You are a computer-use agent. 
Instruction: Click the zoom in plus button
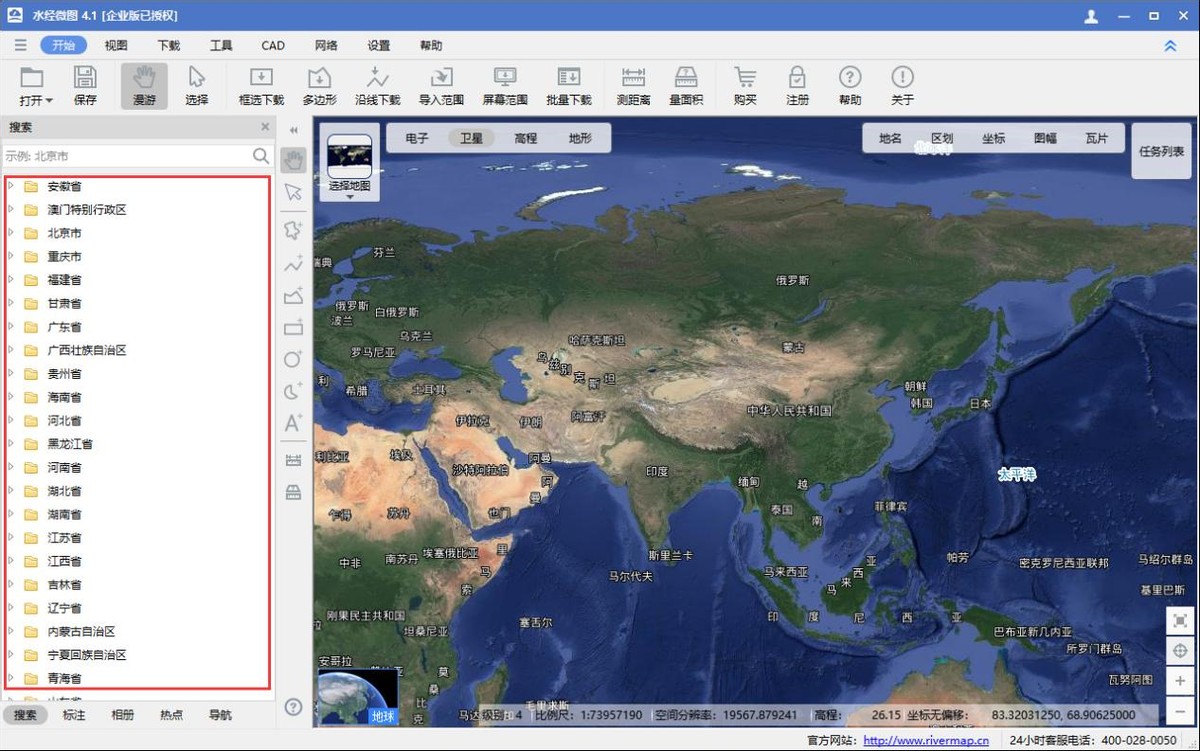(x=1180, y=681)
